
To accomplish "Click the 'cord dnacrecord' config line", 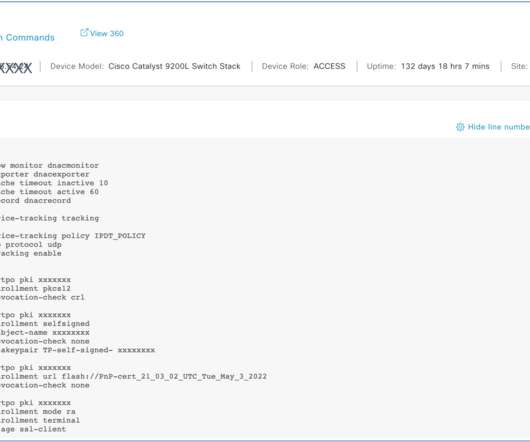I will 35,200.
